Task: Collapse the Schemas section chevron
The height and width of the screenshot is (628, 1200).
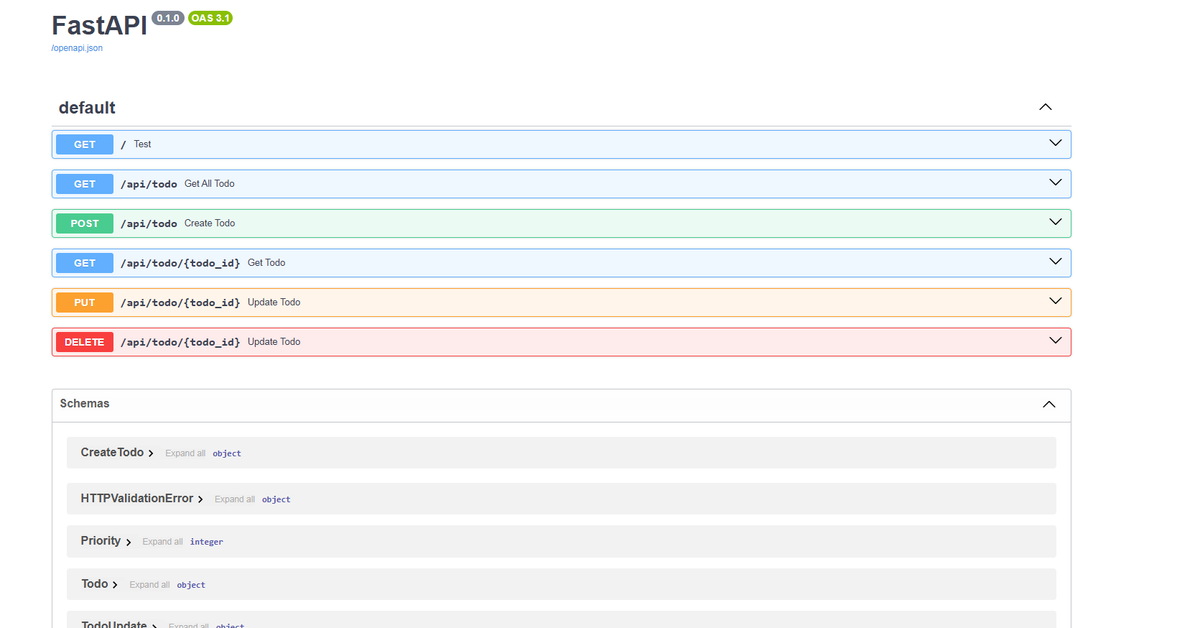Action: 1049,404
